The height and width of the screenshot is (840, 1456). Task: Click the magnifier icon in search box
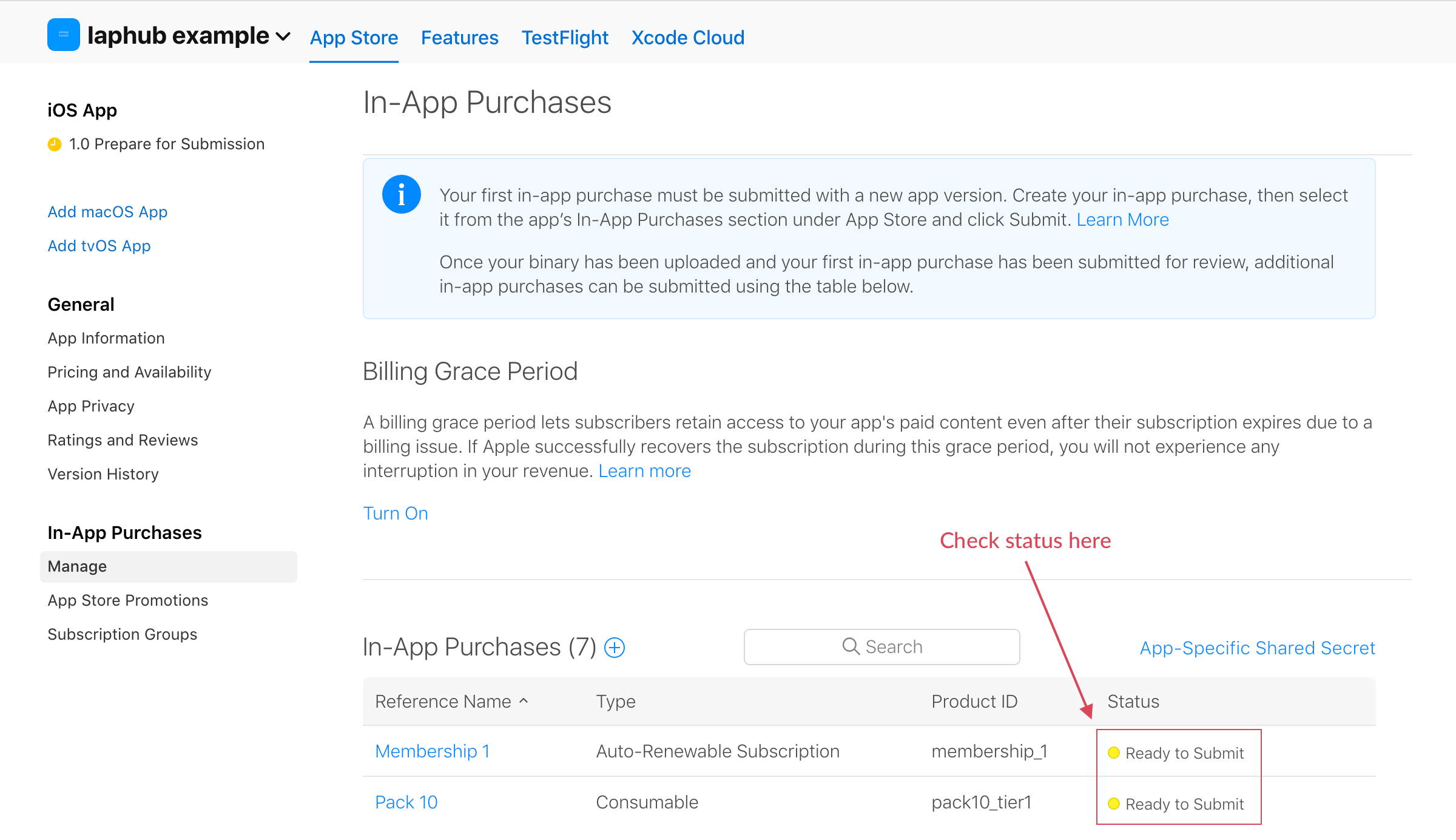coord(851,646)
